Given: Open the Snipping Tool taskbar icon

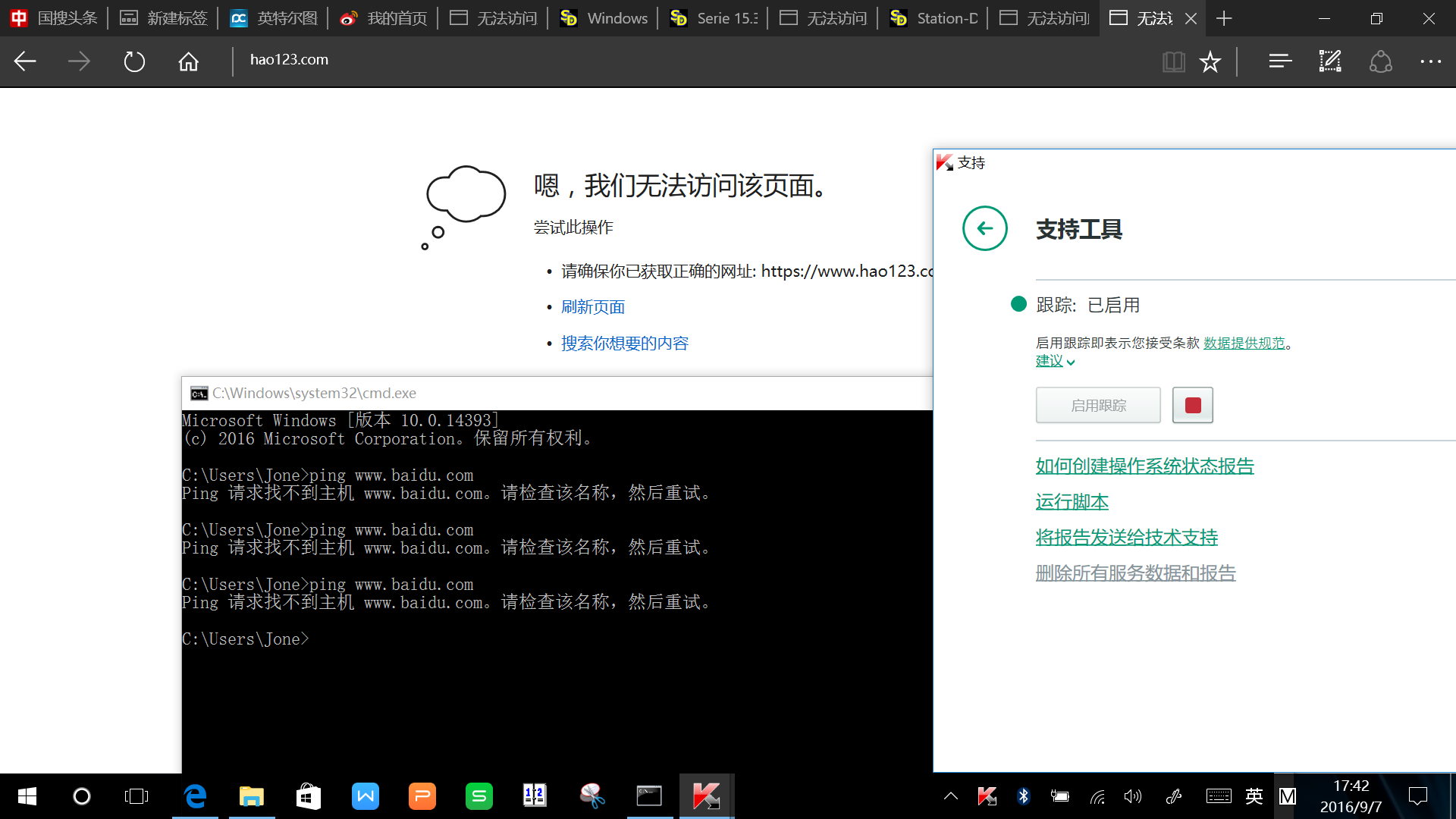Looking at the screenshot, I should click(x=592, y=796).
